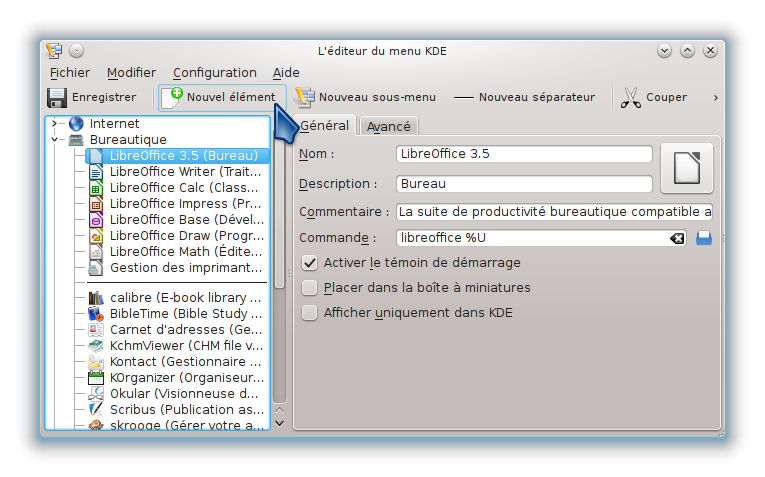Click Nouveau sous-menu toolbar button
The width and height of the screenshot is (765, 477).
365,98
